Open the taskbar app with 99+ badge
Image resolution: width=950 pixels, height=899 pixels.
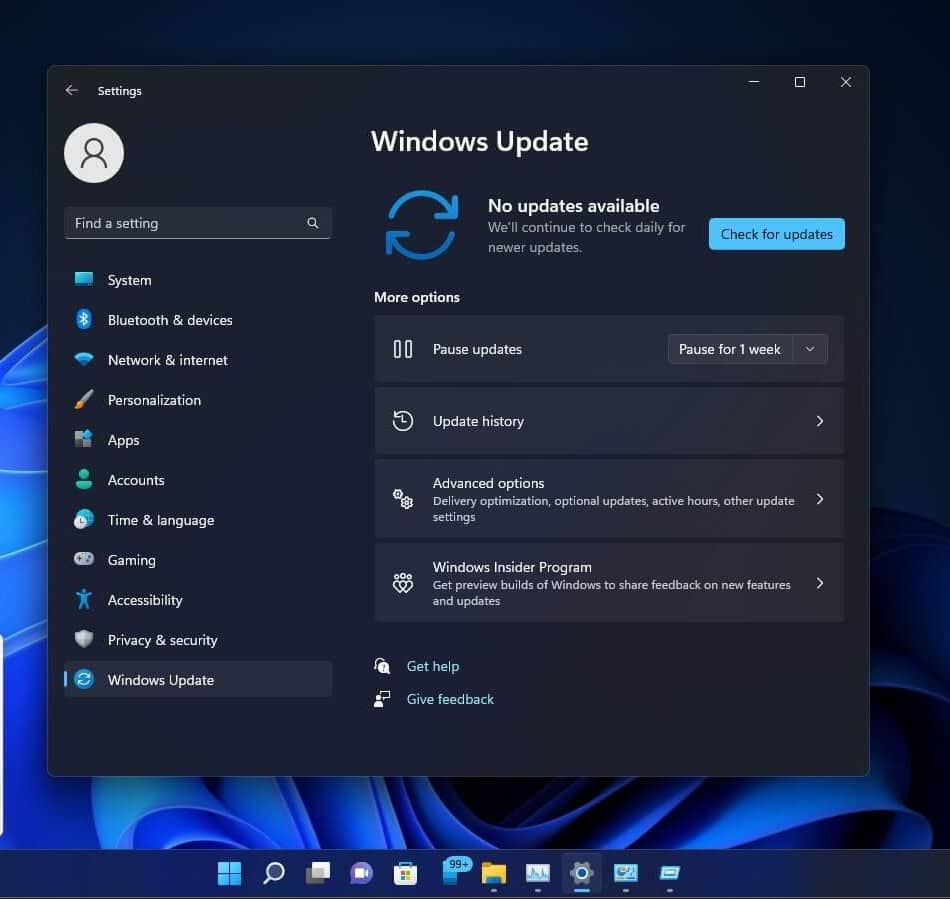pyautogui.click(x=454, y=871)
